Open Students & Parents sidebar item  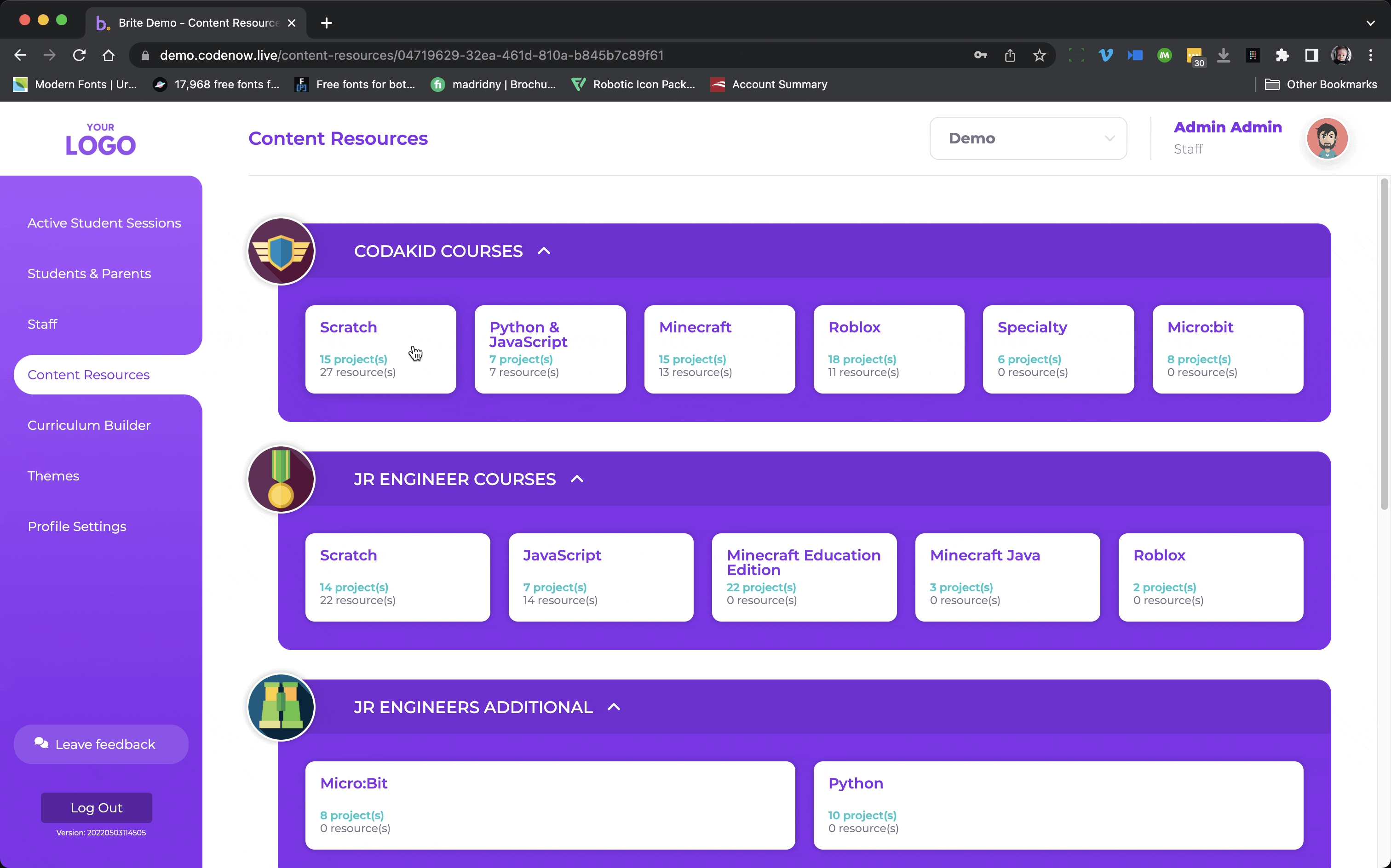click(89, 274)
